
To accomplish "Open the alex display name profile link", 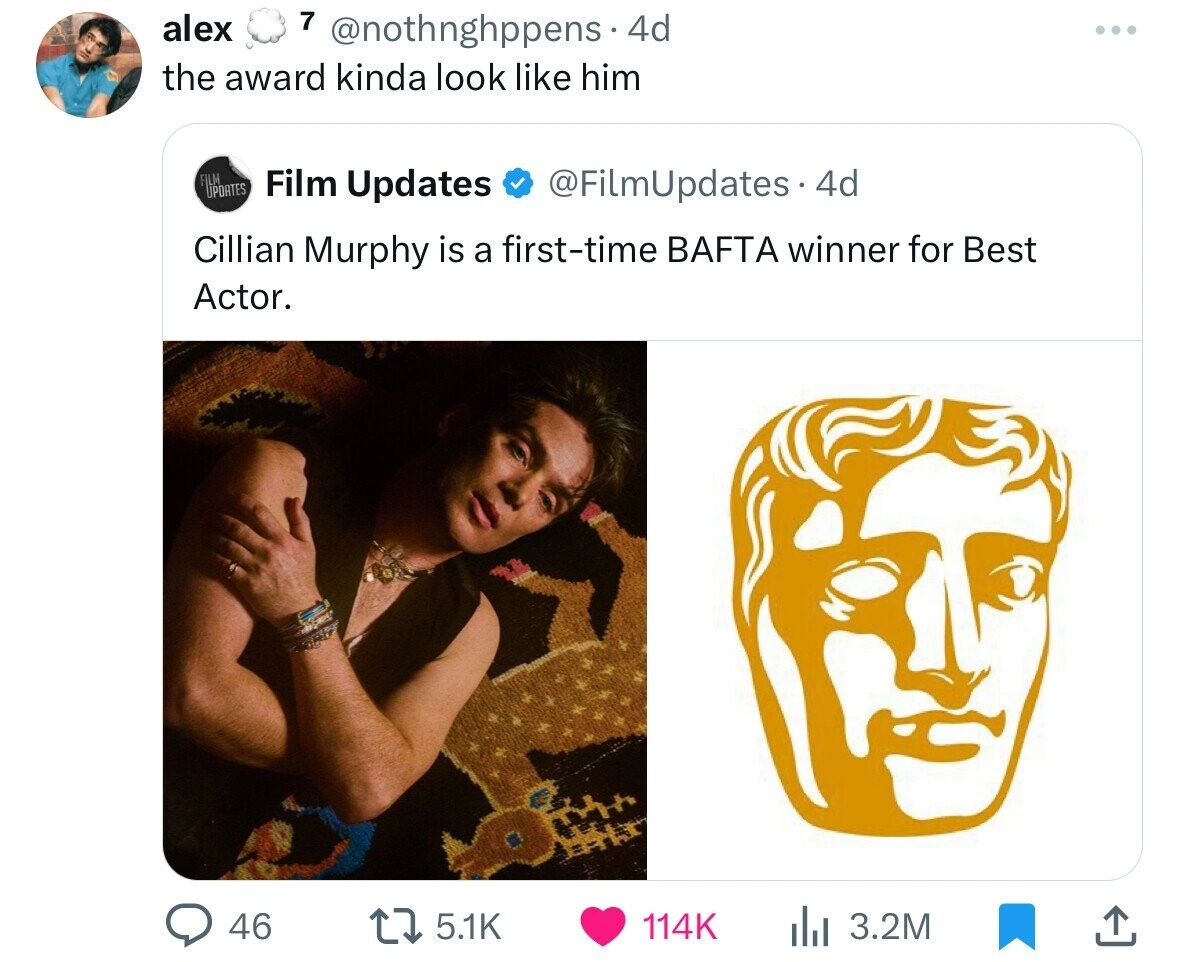I will tap(198, 30).
